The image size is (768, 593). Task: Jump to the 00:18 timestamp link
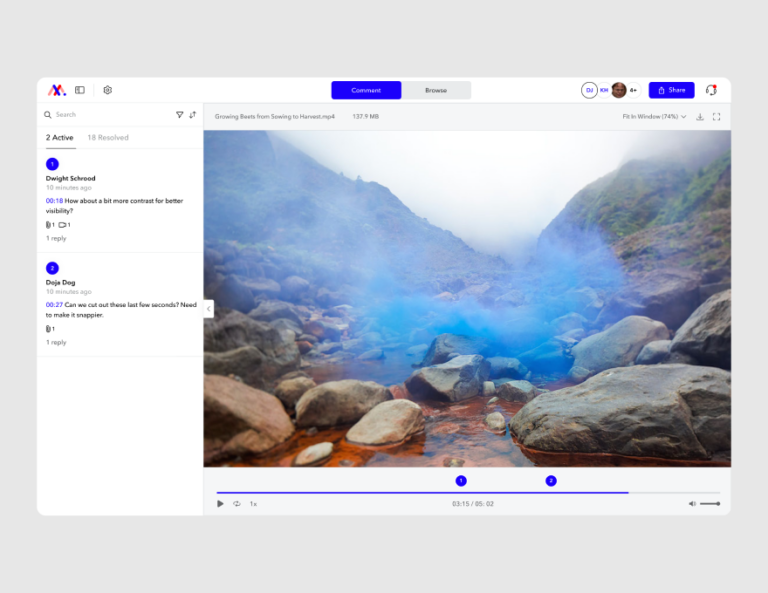point(54,201)
